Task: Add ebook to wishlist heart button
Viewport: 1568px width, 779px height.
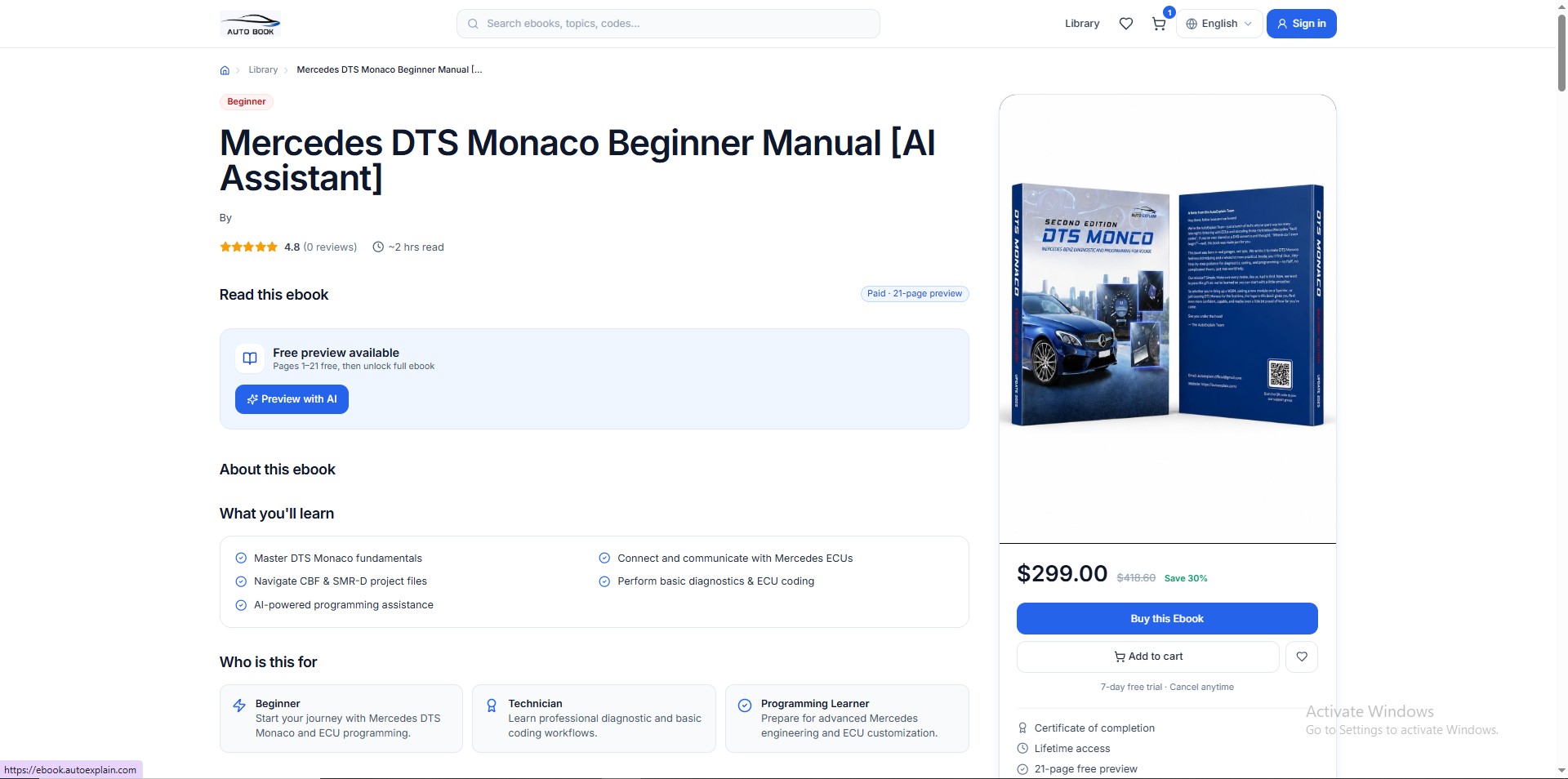Action: click(x=1302, y=657)
